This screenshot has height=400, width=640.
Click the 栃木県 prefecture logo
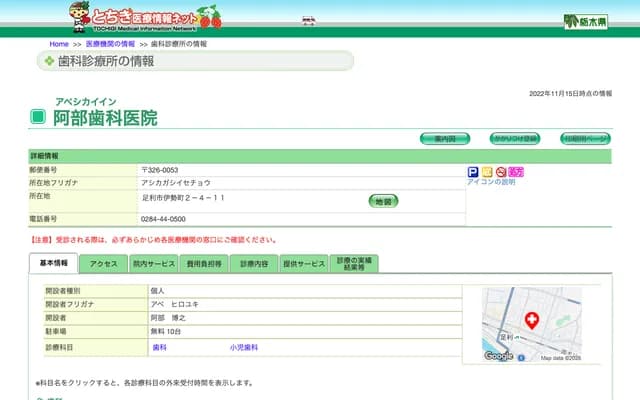pos(585,21)
